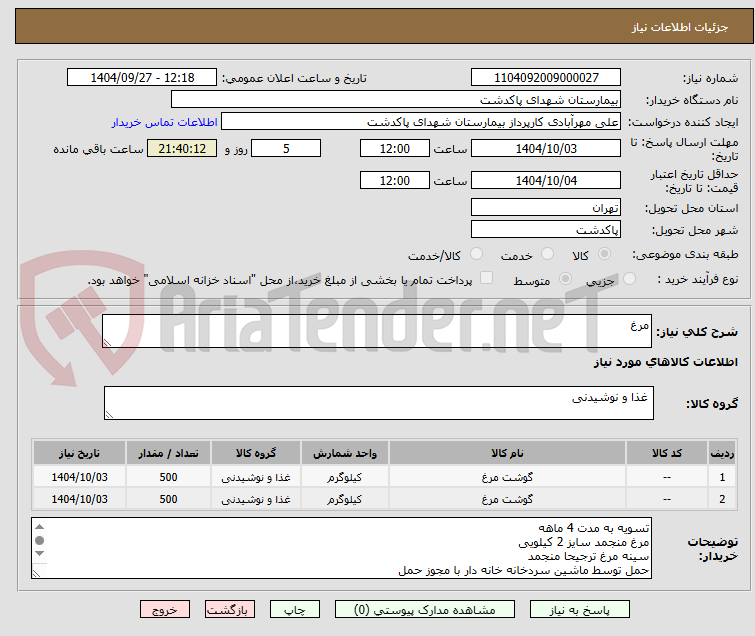This screenshot has width=755, height=636.
Task: Click the buyer name field بیمارستان شهدای پاکدشت
Action: click(x=395, y=100)
